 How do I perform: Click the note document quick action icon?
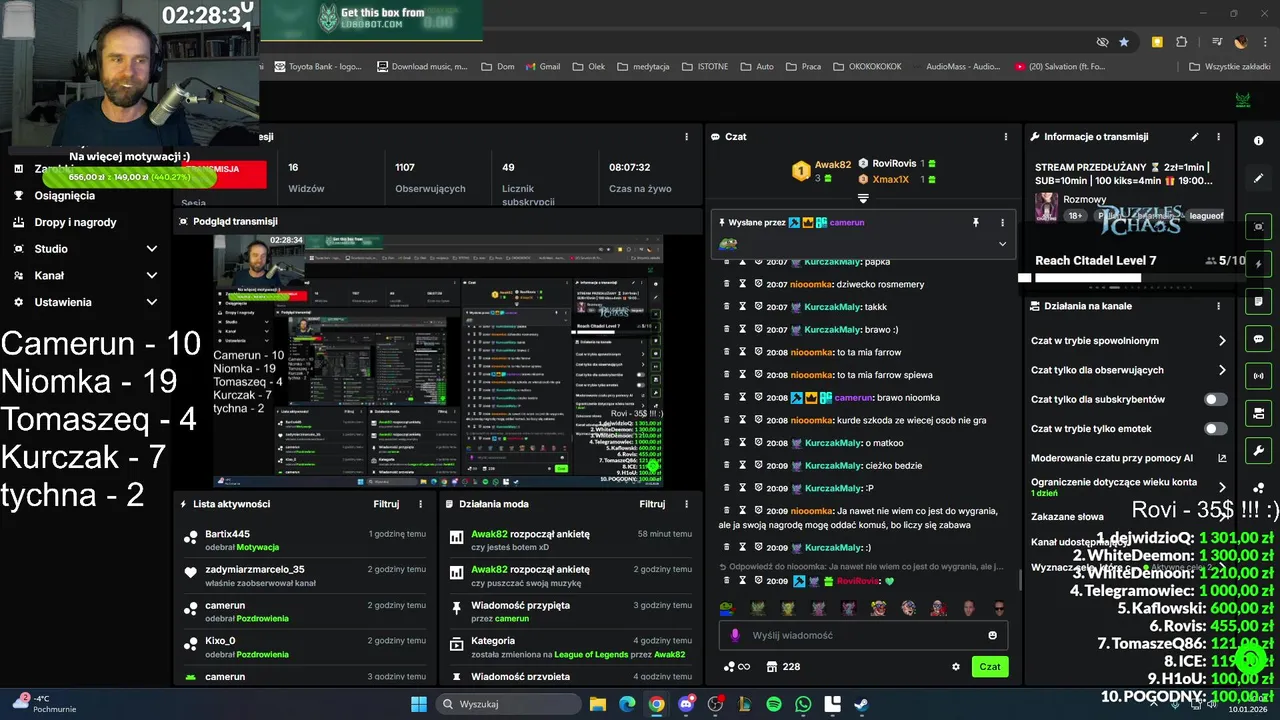pos(1259,301)
